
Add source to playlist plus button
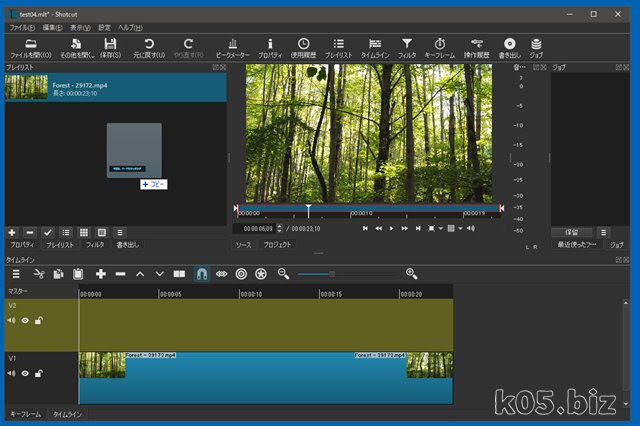tap(12, 233)
